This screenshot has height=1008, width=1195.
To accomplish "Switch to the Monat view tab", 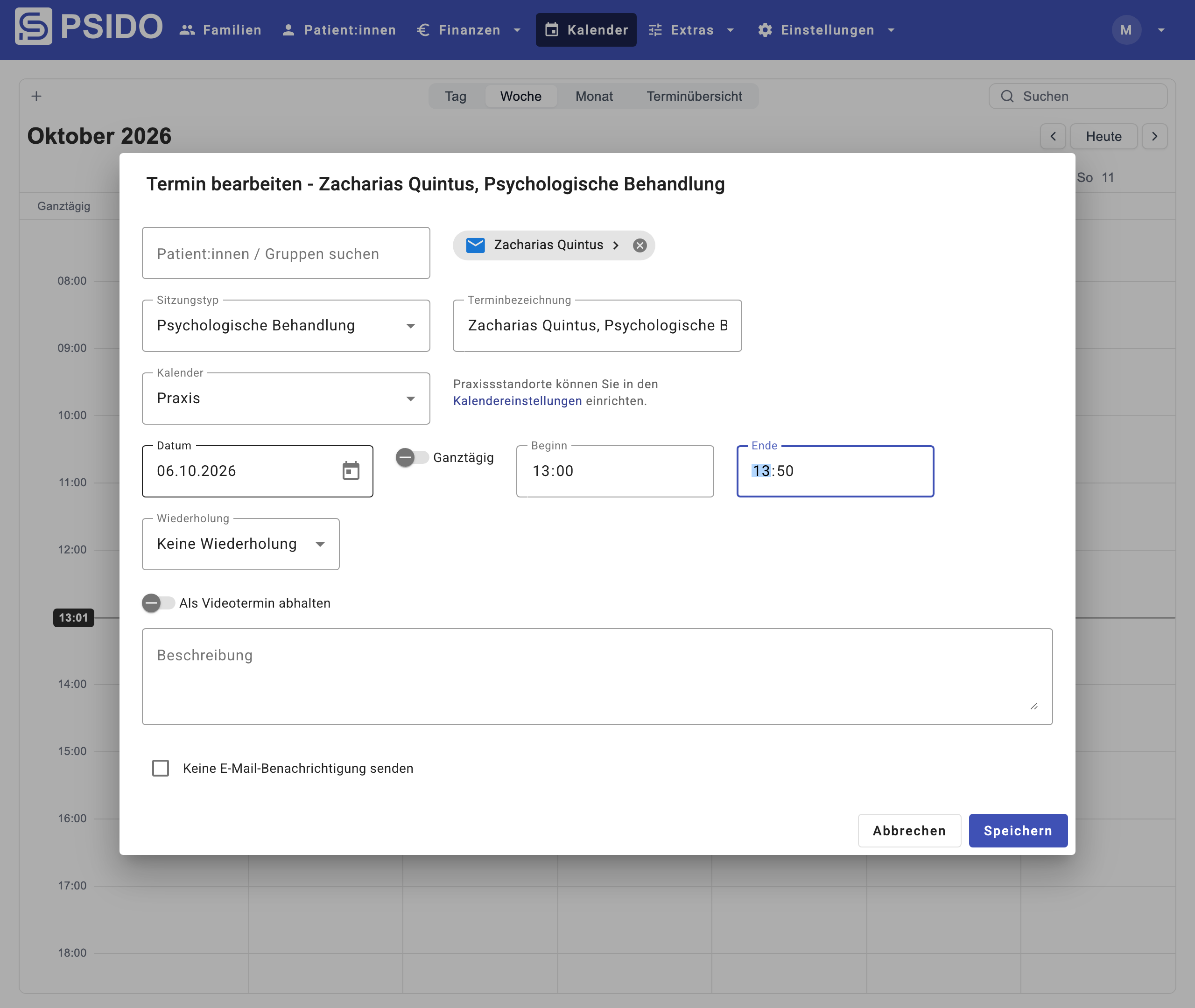I will pos(594,96).
